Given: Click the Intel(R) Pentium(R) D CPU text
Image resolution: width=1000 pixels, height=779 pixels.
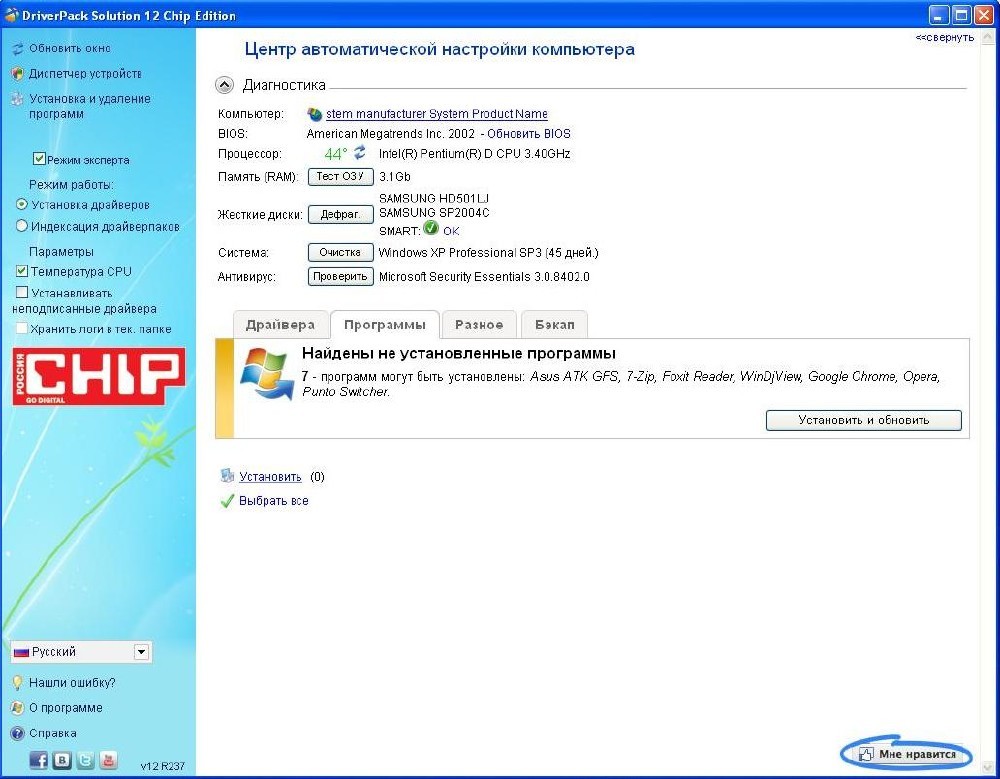Looking at the screenshot, I should 474,154.
